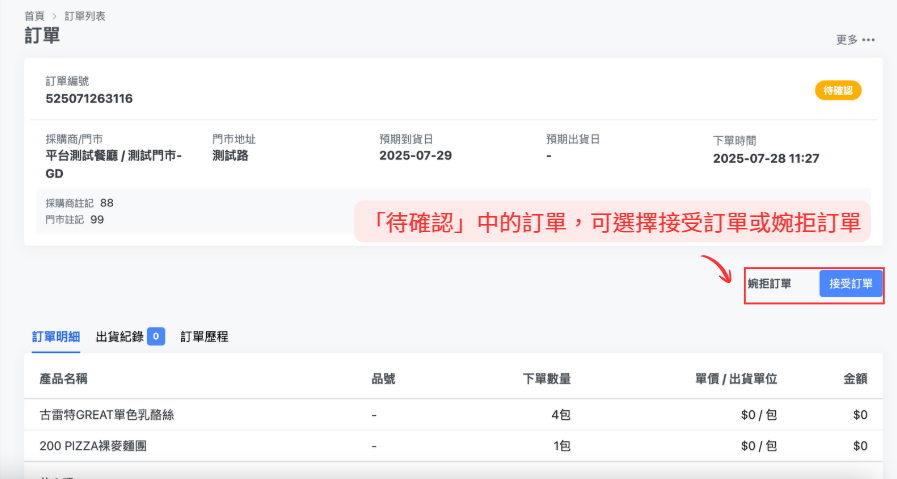897x479 pixels.
Task: Open the 更多 options ellipsis menu
Action: 868,40
